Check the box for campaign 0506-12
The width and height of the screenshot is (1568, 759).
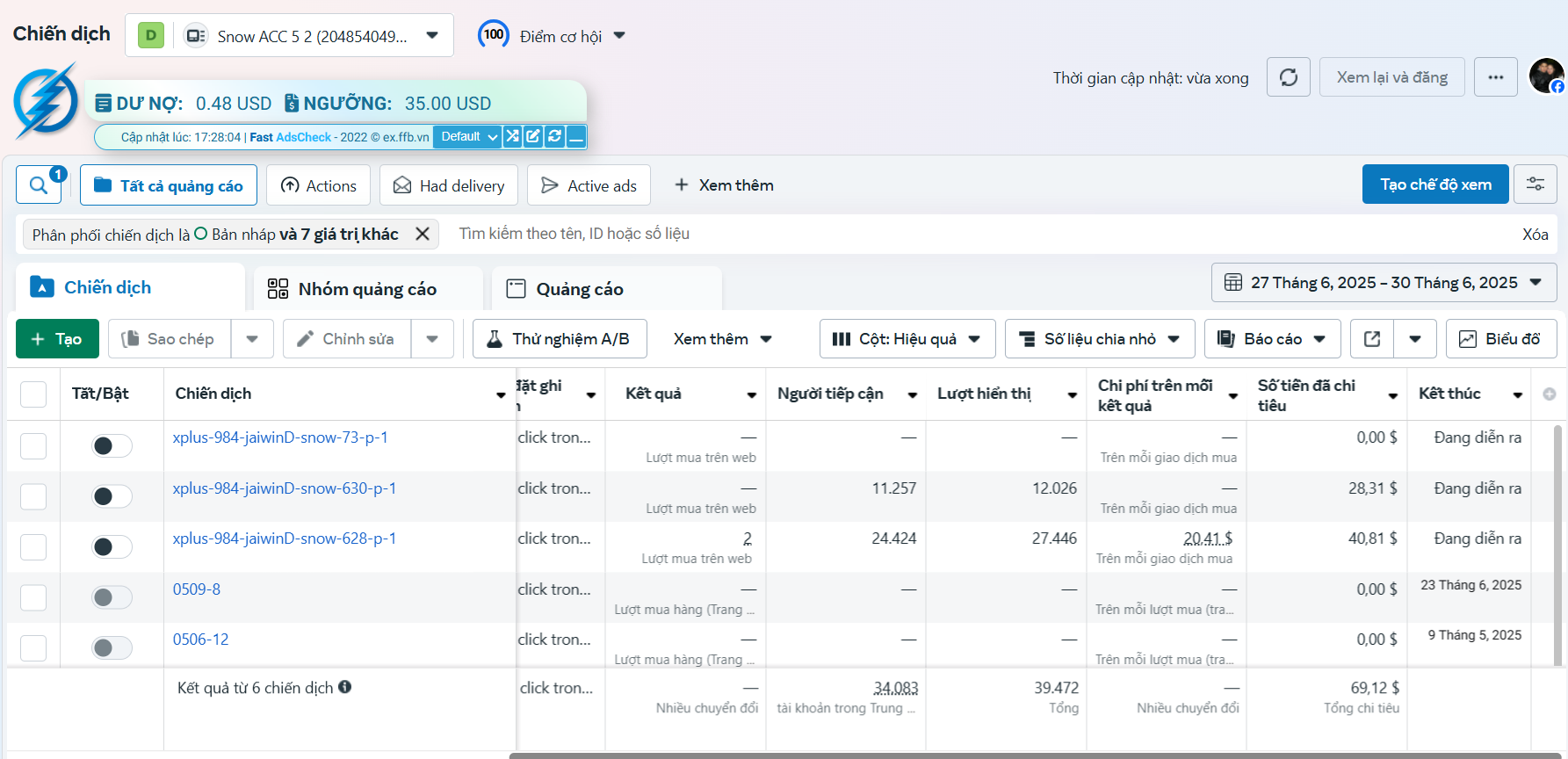tap(33, 648)
